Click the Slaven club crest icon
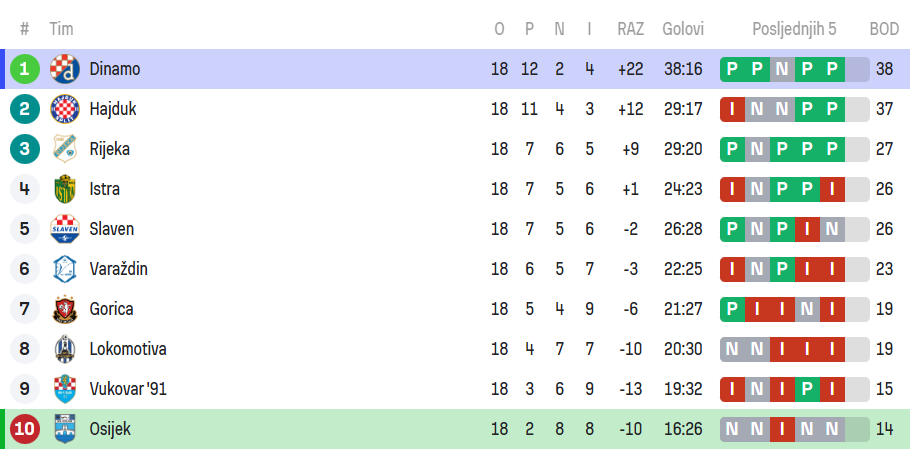This screenshot has height=450, width=910. pos(65,229)
